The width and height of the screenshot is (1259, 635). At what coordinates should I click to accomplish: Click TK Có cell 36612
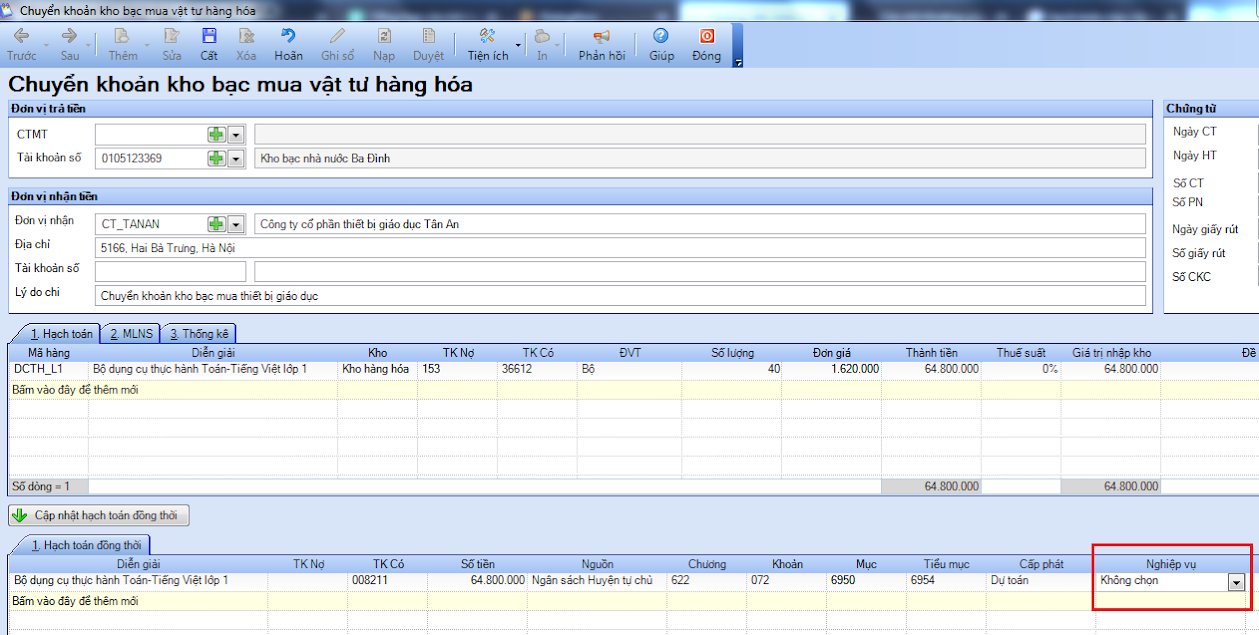[x=537, y=369]
